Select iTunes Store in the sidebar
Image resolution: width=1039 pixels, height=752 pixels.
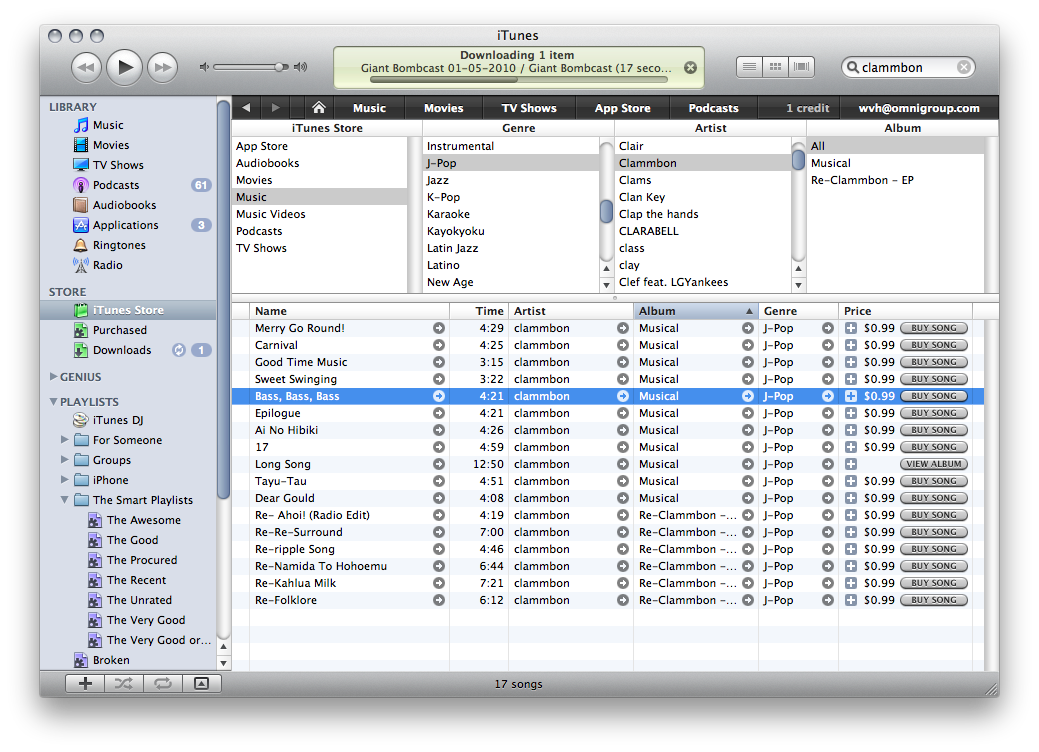point(128,310)
